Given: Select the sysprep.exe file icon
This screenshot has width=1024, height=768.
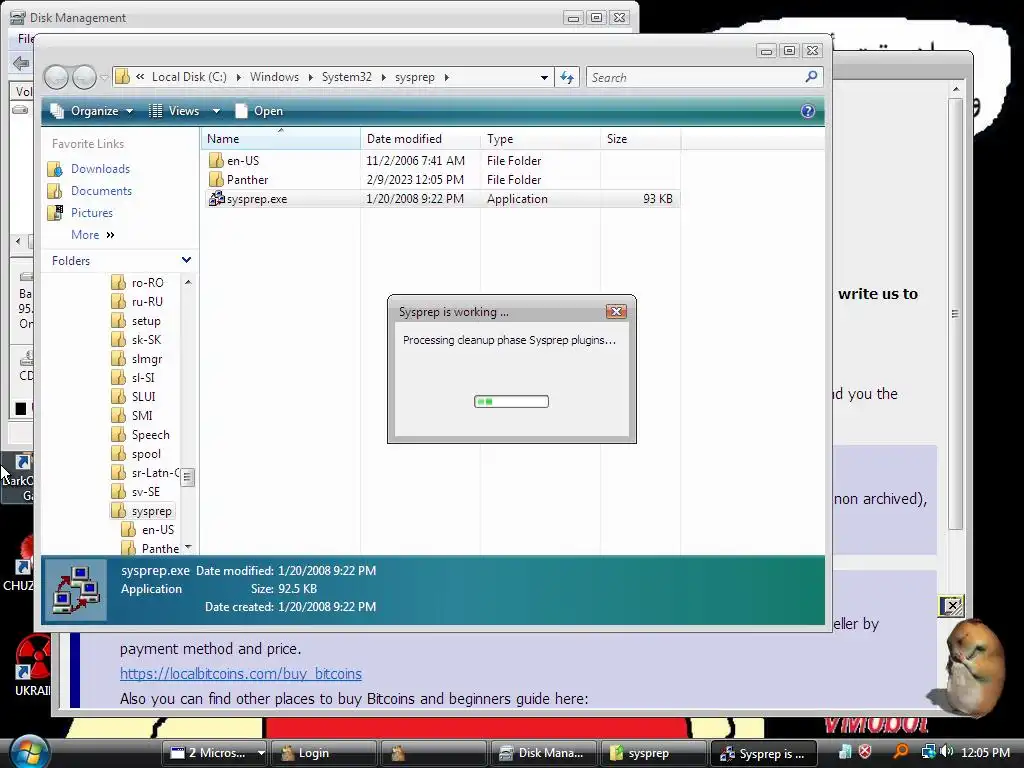Looking at the screenshot, I should [x=216, y=199].
